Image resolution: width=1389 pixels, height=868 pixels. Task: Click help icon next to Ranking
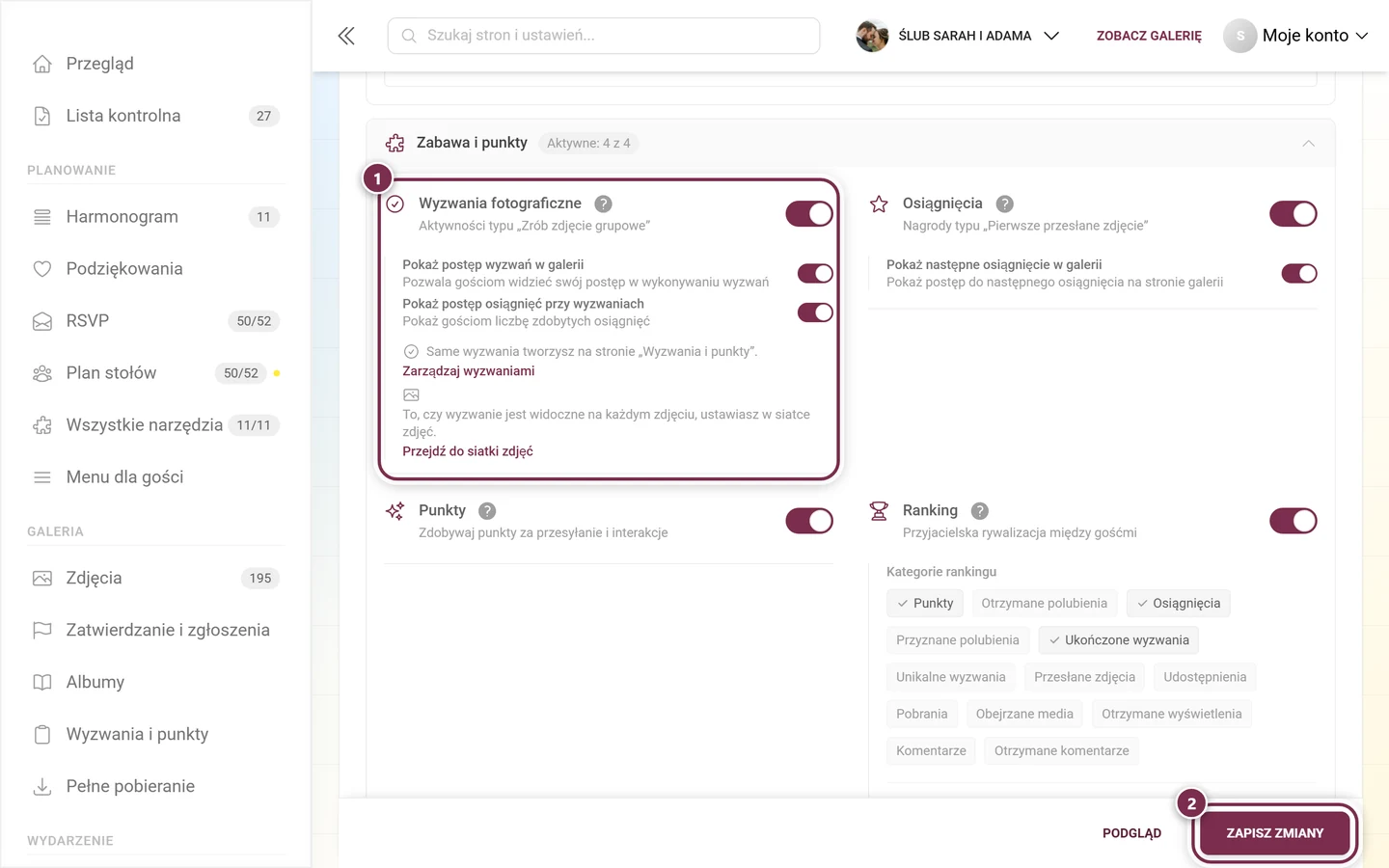[979, 511]
